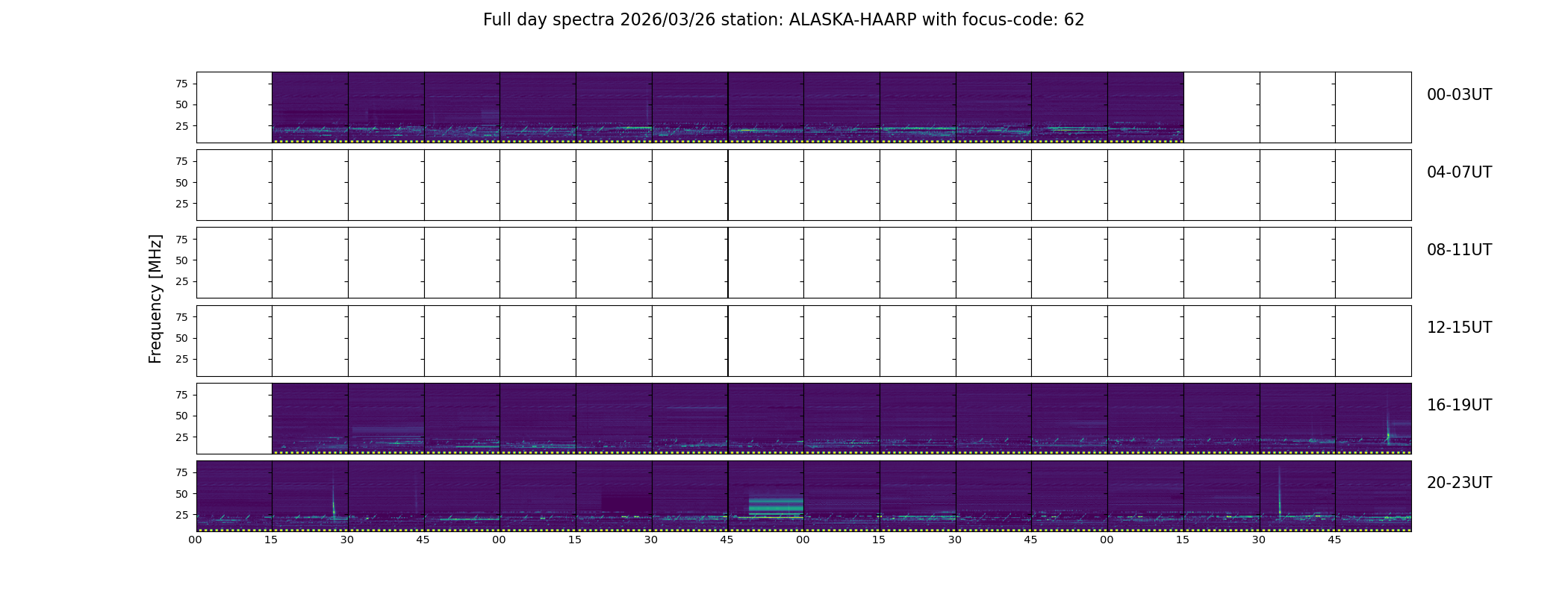This screenshot has width=1568, height=597.
Task: Click the "75" frequency tick of the 12-15UT row
Action: tap(181, 317)
